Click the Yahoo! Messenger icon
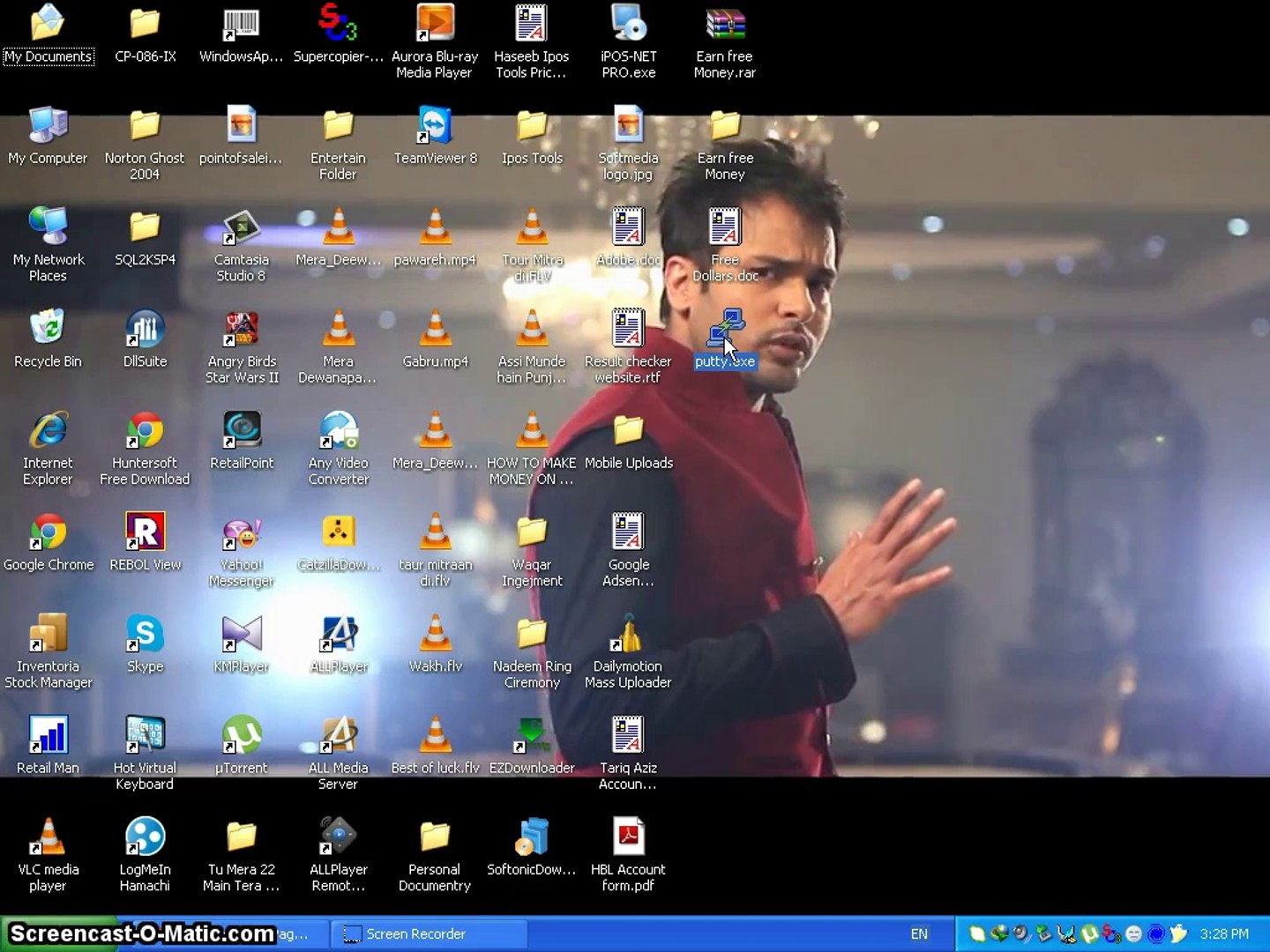This screenshot has width=1270, height=952. pyautogui.click(x=241, y=533)
